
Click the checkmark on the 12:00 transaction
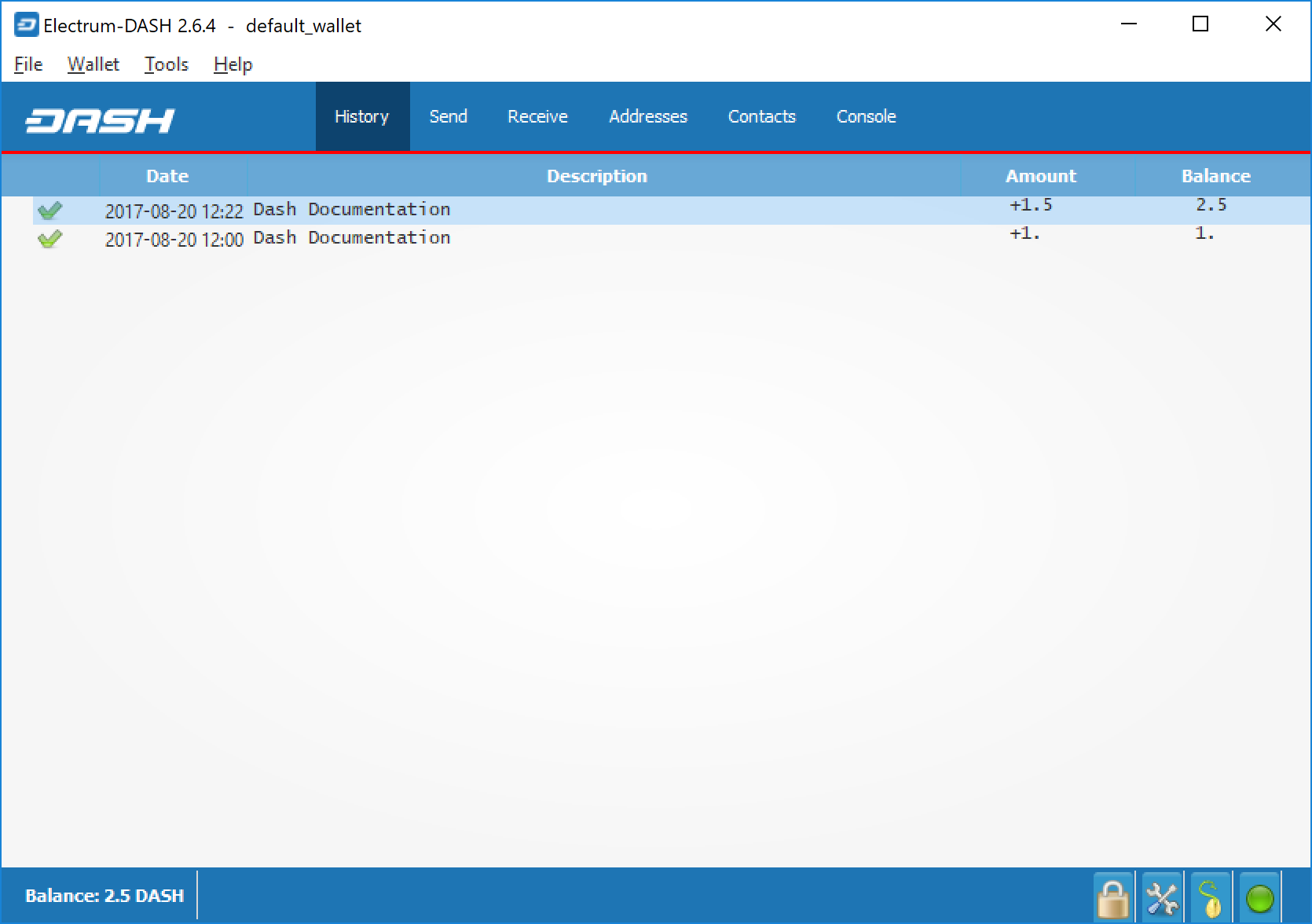49,239
